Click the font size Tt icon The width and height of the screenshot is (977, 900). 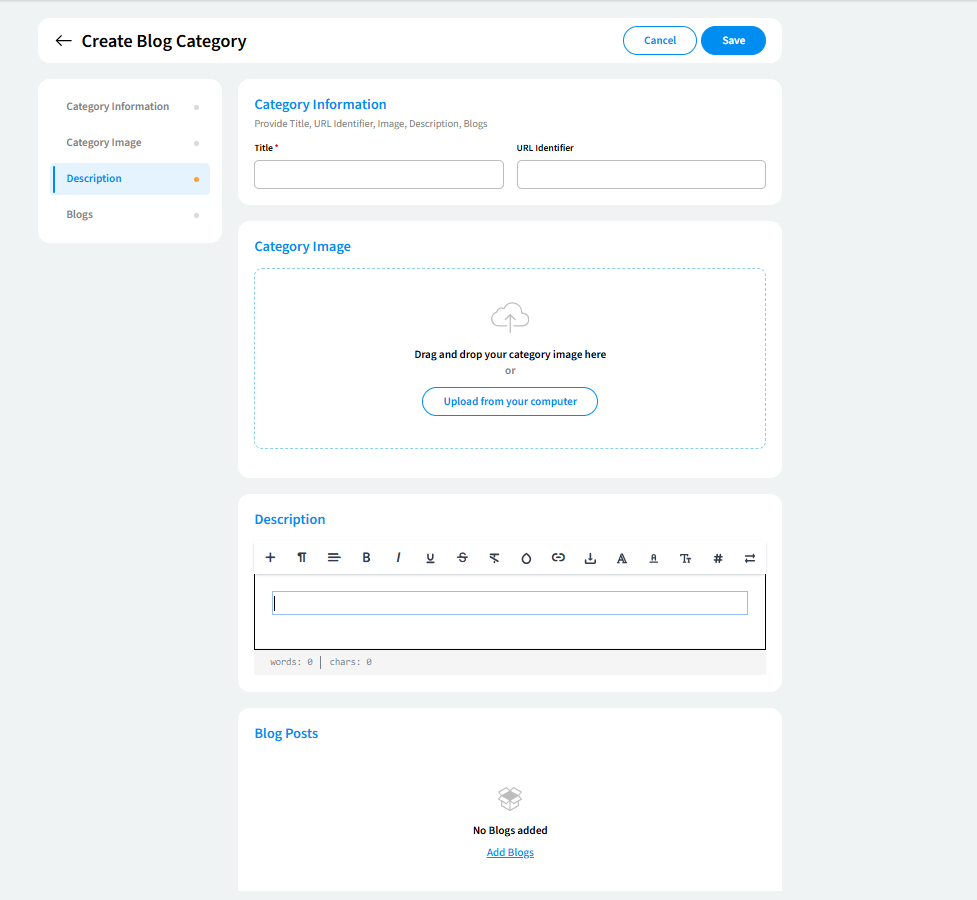[x=686, y=558]
